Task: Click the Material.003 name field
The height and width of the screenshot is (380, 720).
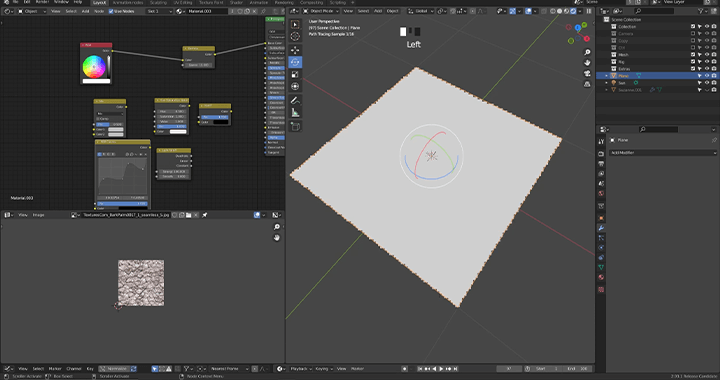Action: (x=208, y=11)
